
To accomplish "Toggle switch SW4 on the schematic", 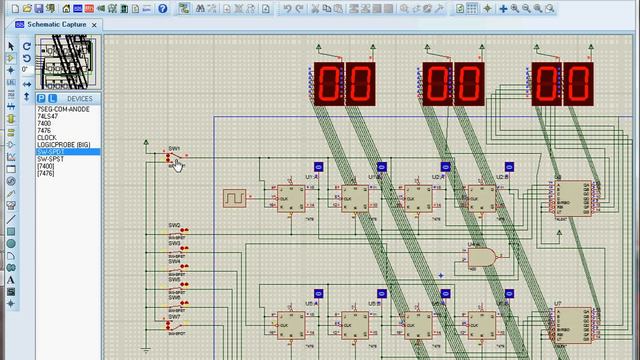I will (178, 269).
